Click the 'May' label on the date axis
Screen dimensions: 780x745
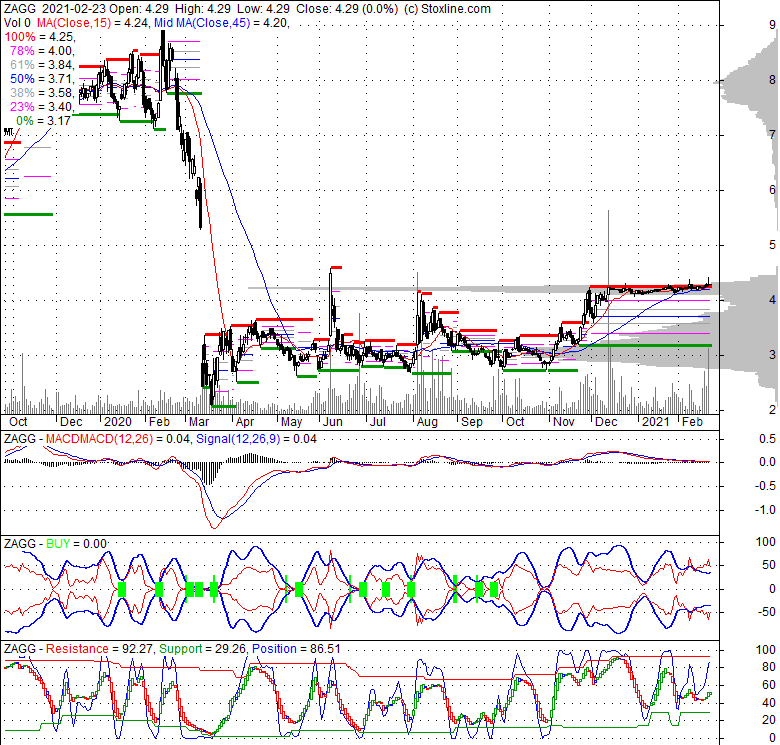coord(292,422)
